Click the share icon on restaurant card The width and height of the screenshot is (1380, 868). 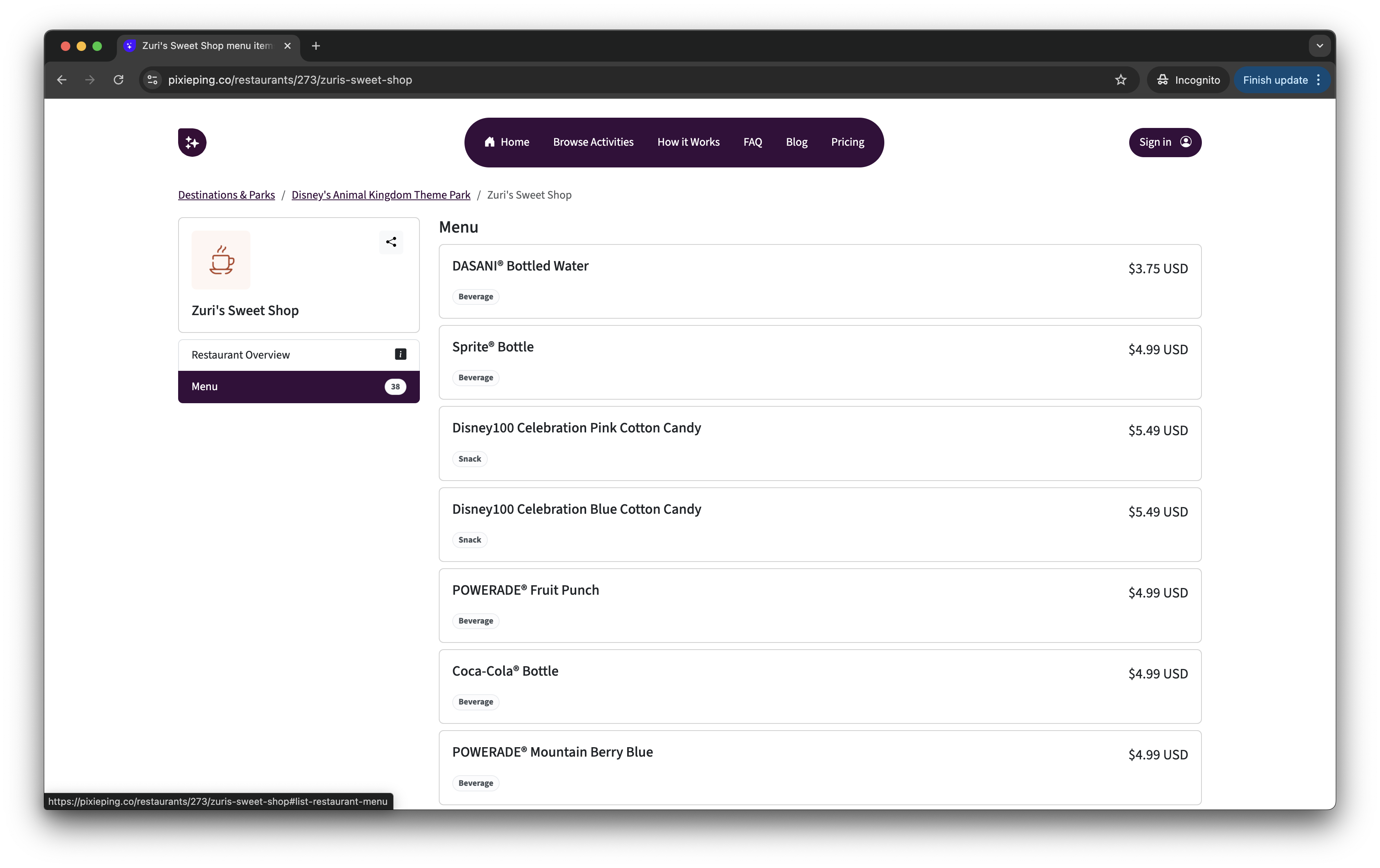pos(391,242)
